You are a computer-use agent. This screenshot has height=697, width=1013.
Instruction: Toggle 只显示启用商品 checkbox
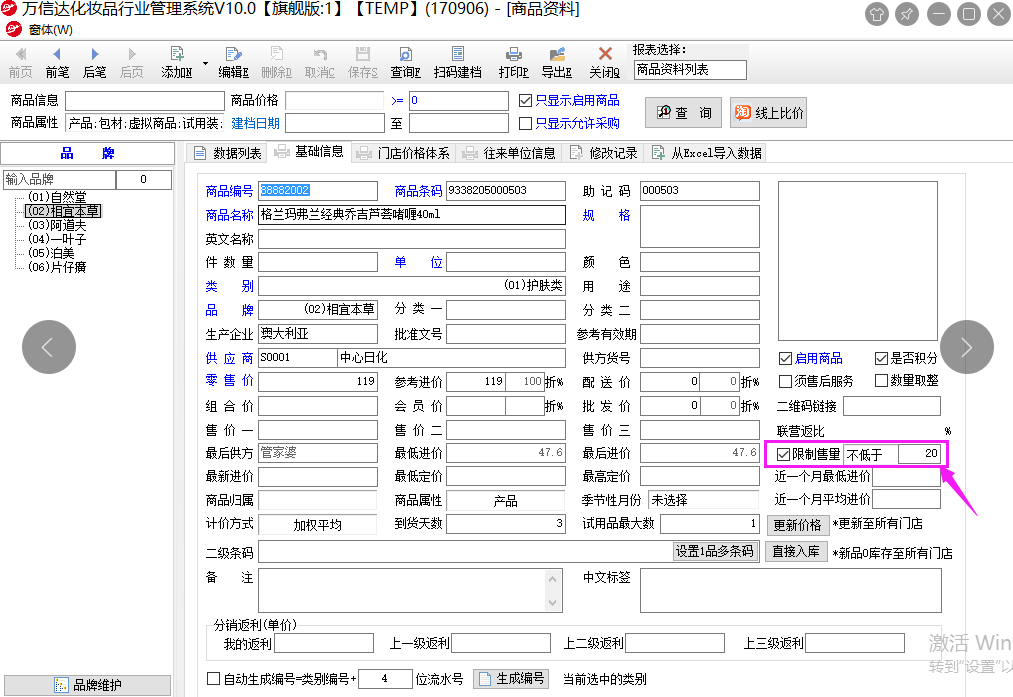[525, 101]
